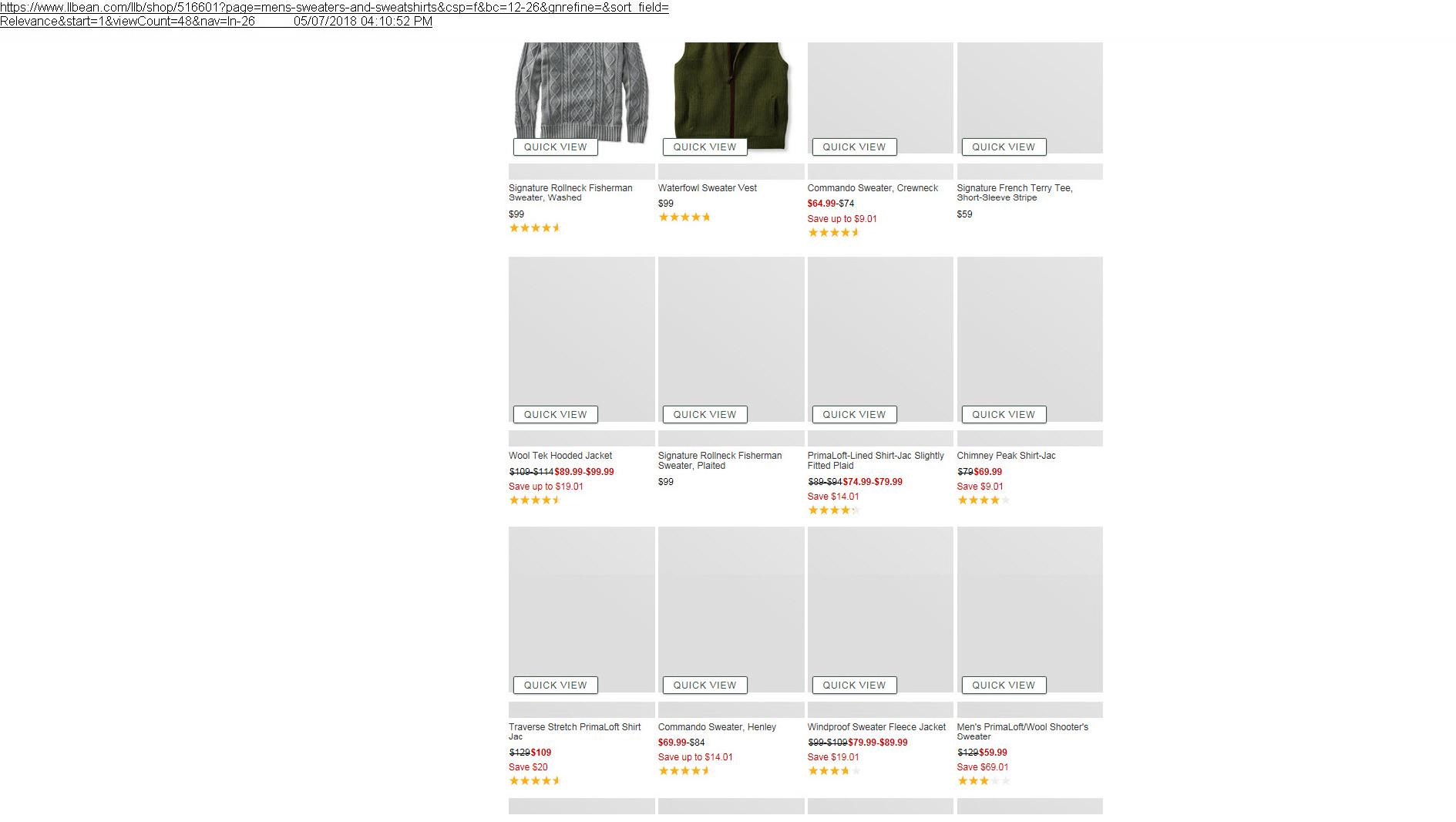Click star rating under Waterfowl Sweater Vest
Image resolution: width=1456 pixels, height=822 pixels.
[x=684, y=217]
